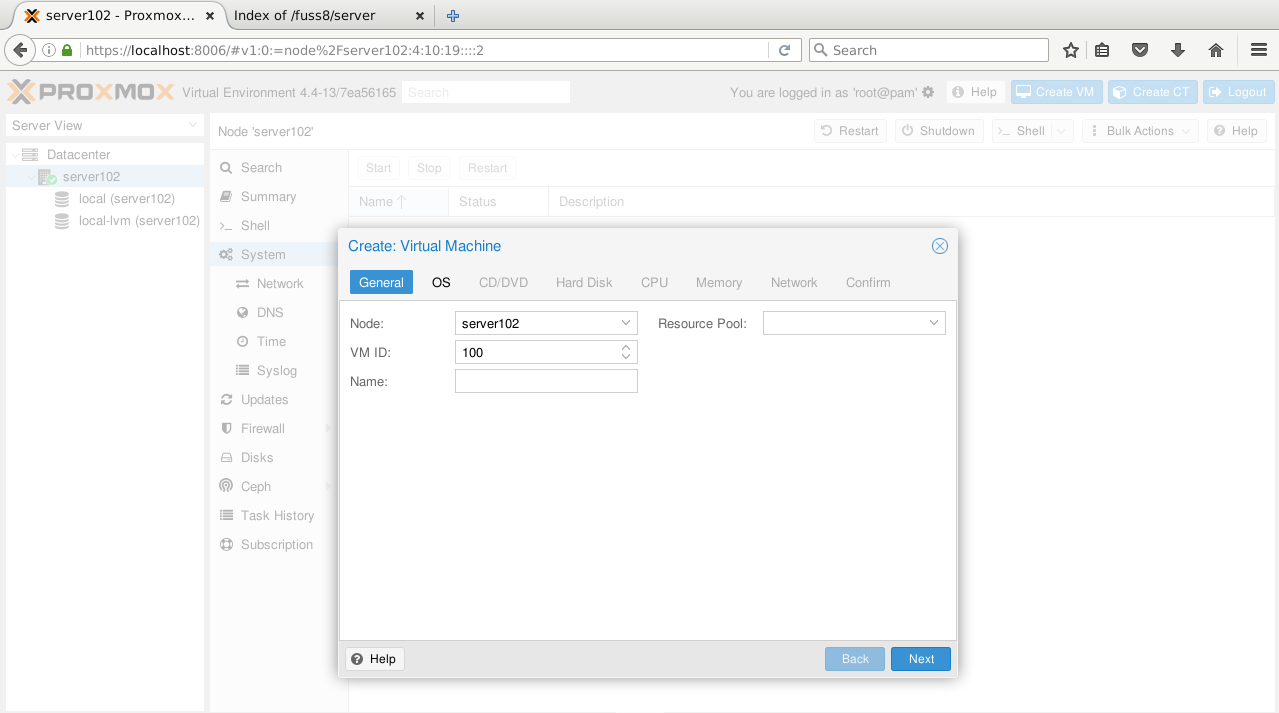Screen dimensions: 1279x713
Task: Open the Firefox hamburger menu
Action: point(1259,50)
